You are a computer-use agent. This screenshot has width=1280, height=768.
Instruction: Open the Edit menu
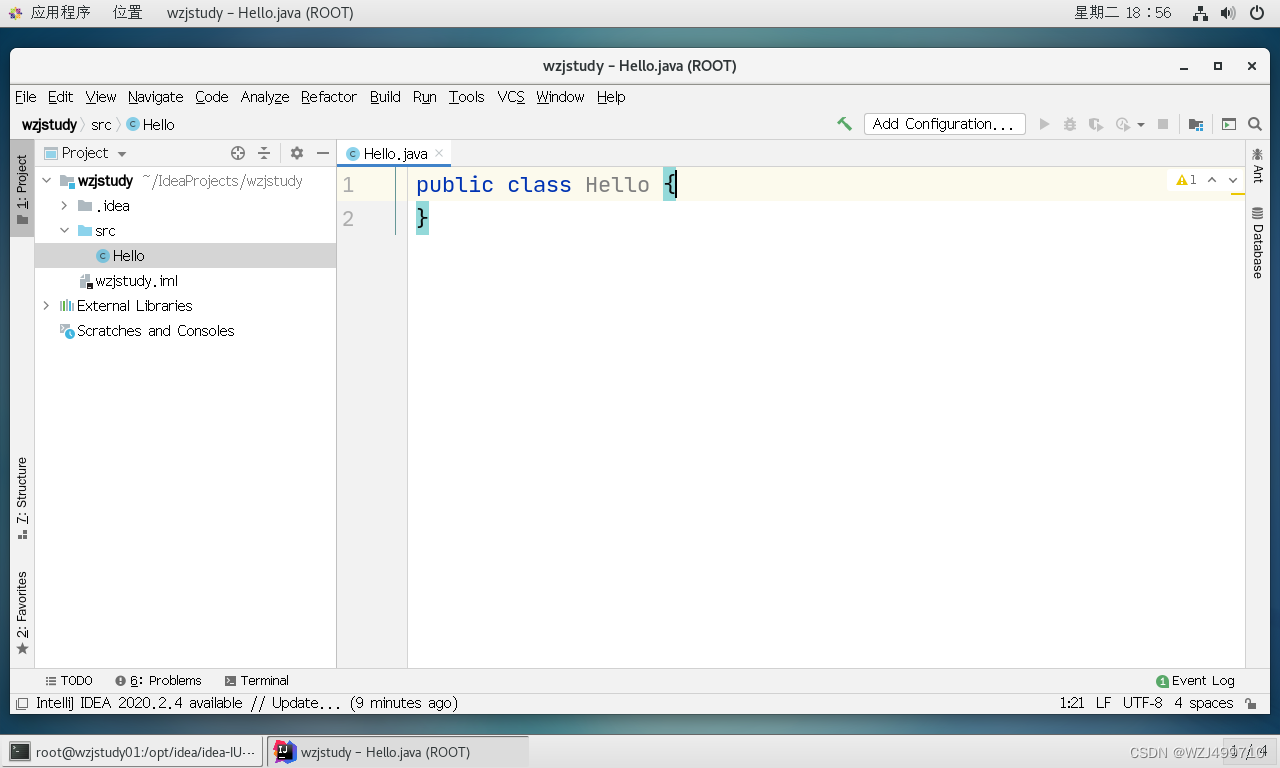[61, 97]
